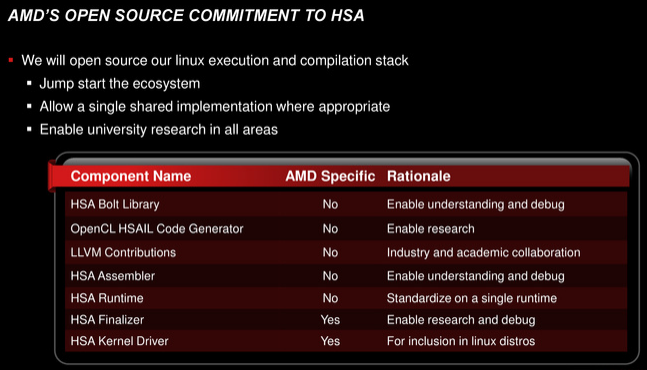Click 'Yes' in the HSA Kernel Driver row
647x370 pixels.
(330, 341)
